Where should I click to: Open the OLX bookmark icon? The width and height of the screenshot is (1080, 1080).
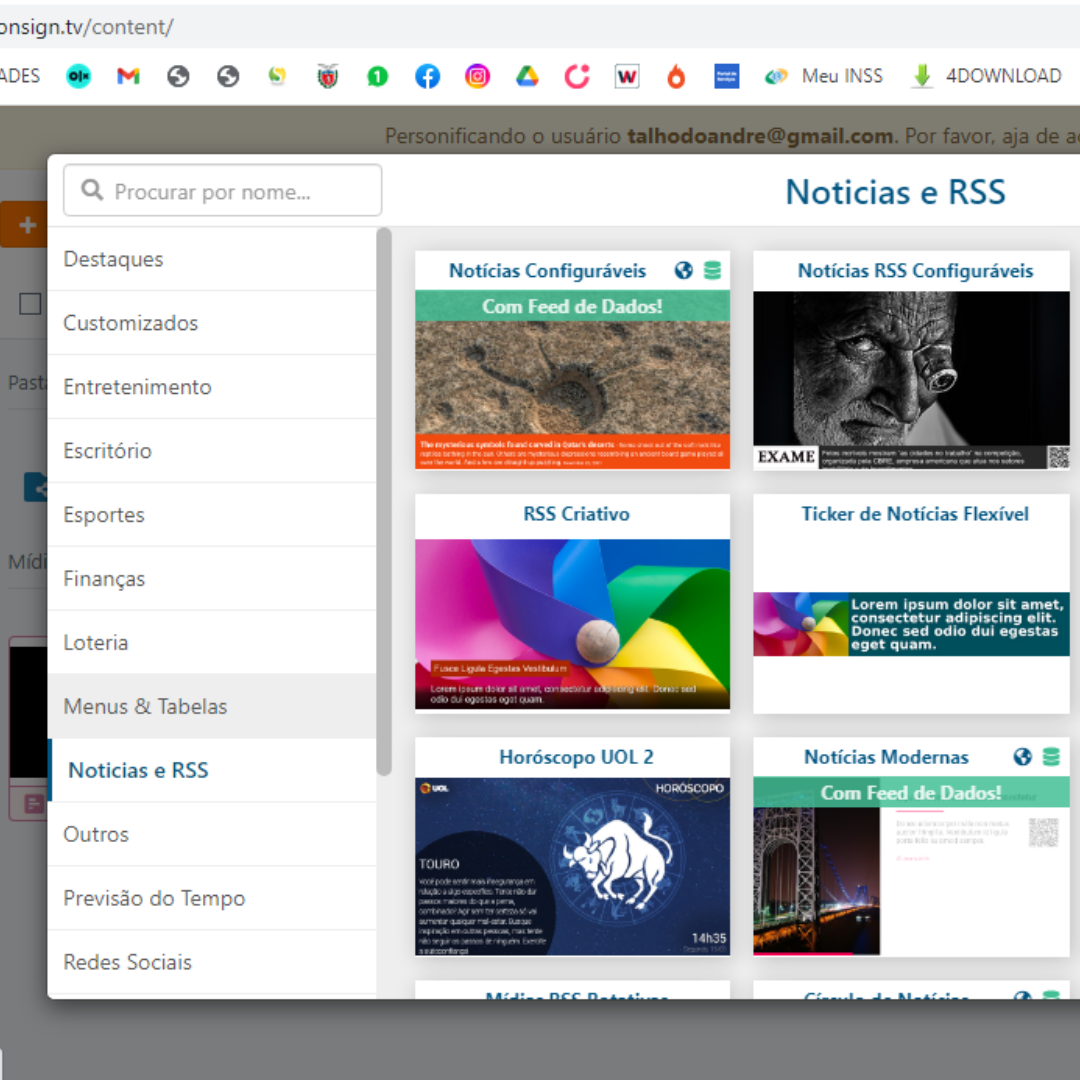click(79, 76)
